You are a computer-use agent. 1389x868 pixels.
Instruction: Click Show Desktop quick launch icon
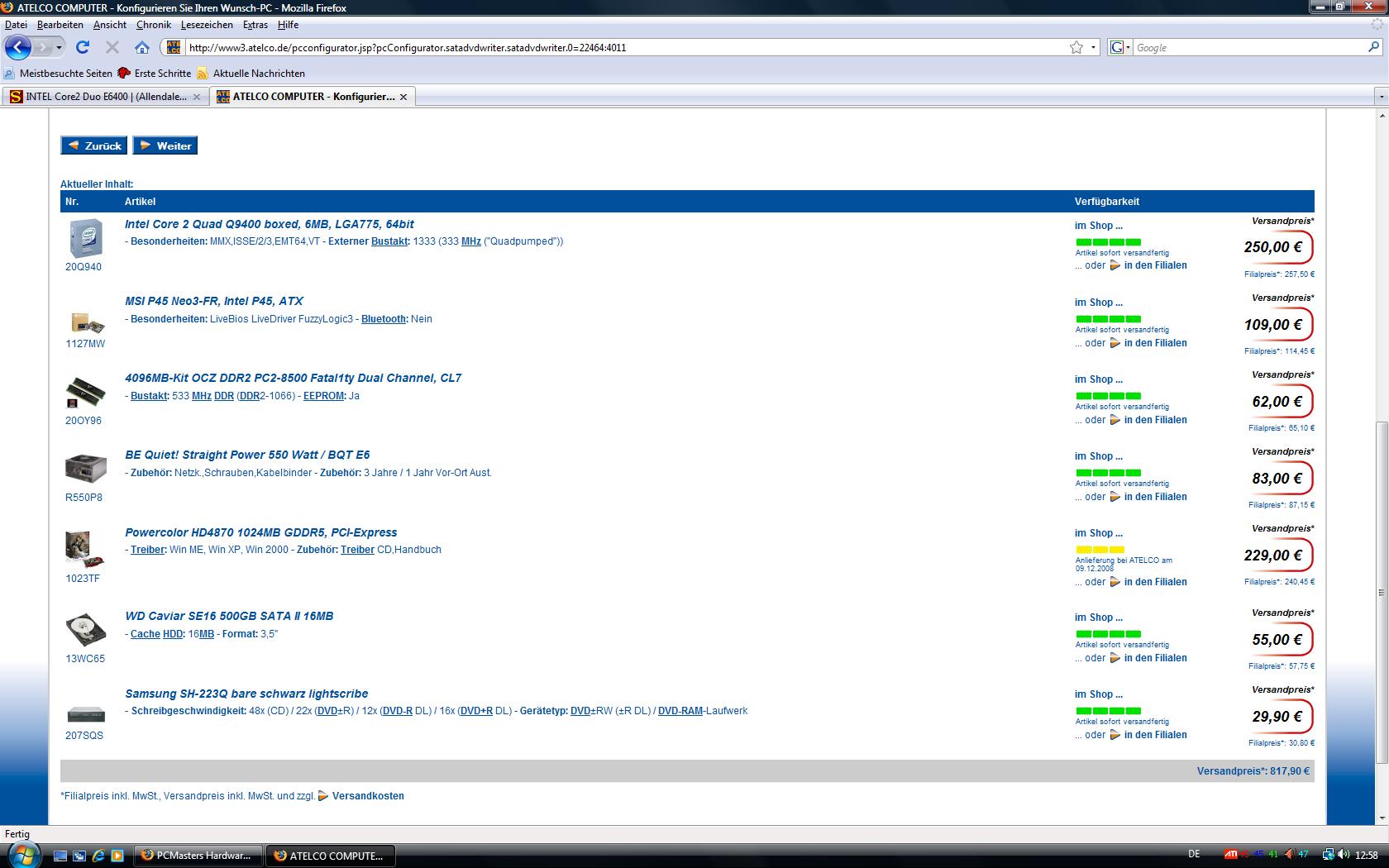60,856
